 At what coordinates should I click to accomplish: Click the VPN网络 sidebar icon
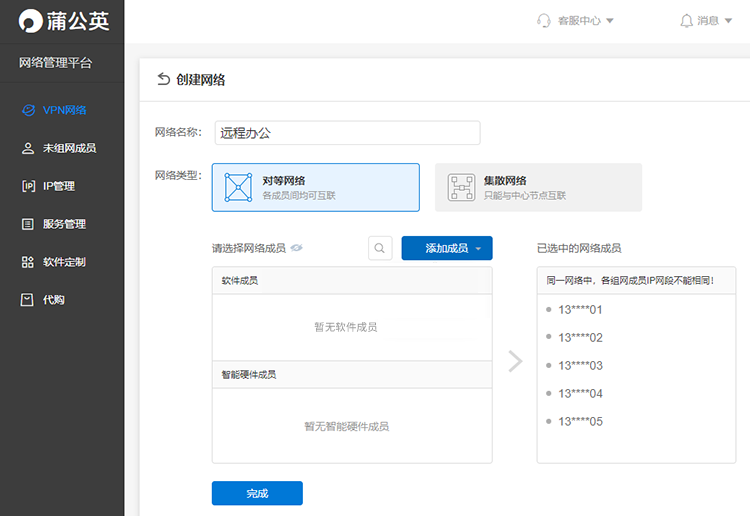click(x=29, y=110)
